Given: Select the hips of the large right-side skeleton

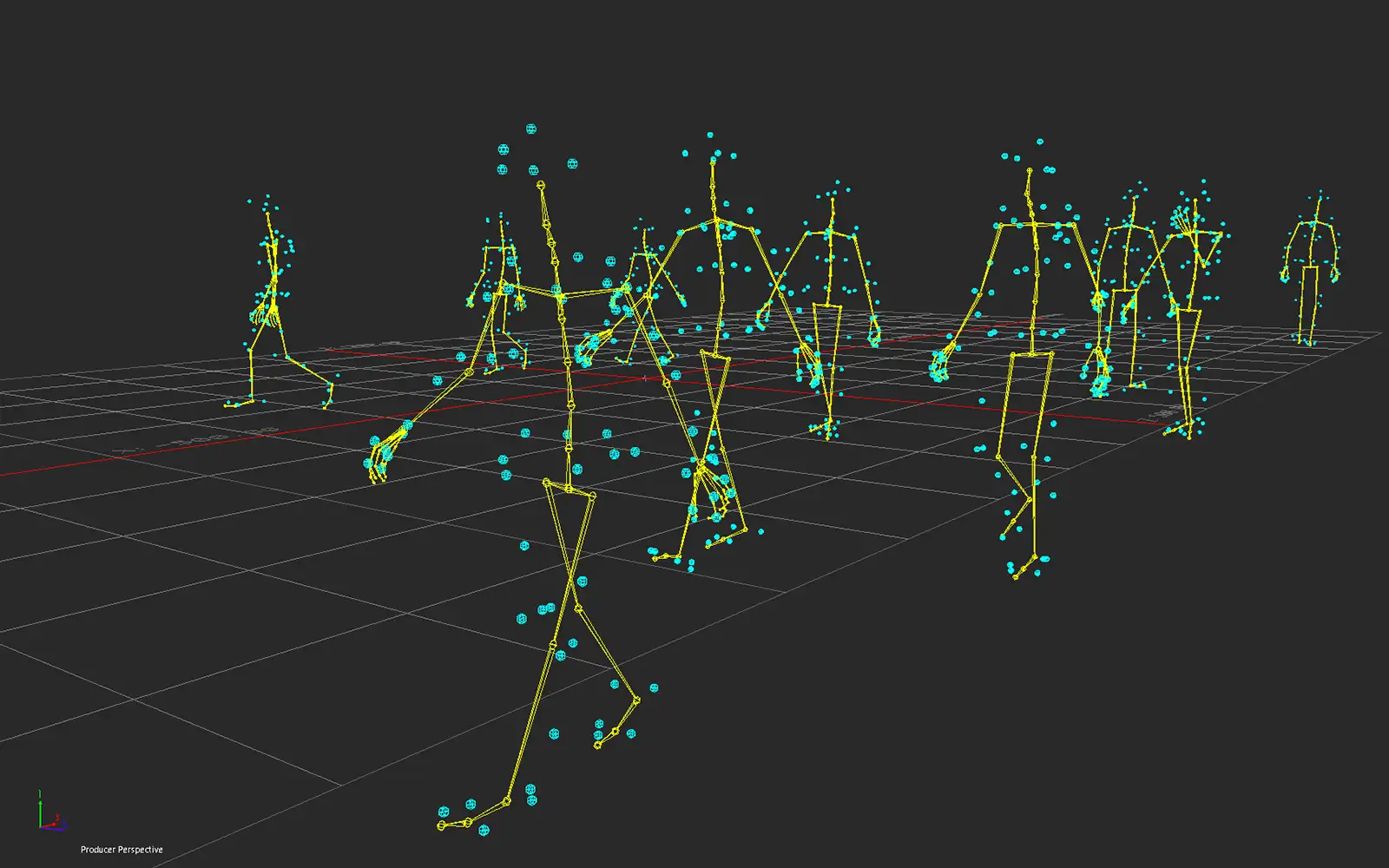Looking at the screenshot, I should [x=1031, y=354].
